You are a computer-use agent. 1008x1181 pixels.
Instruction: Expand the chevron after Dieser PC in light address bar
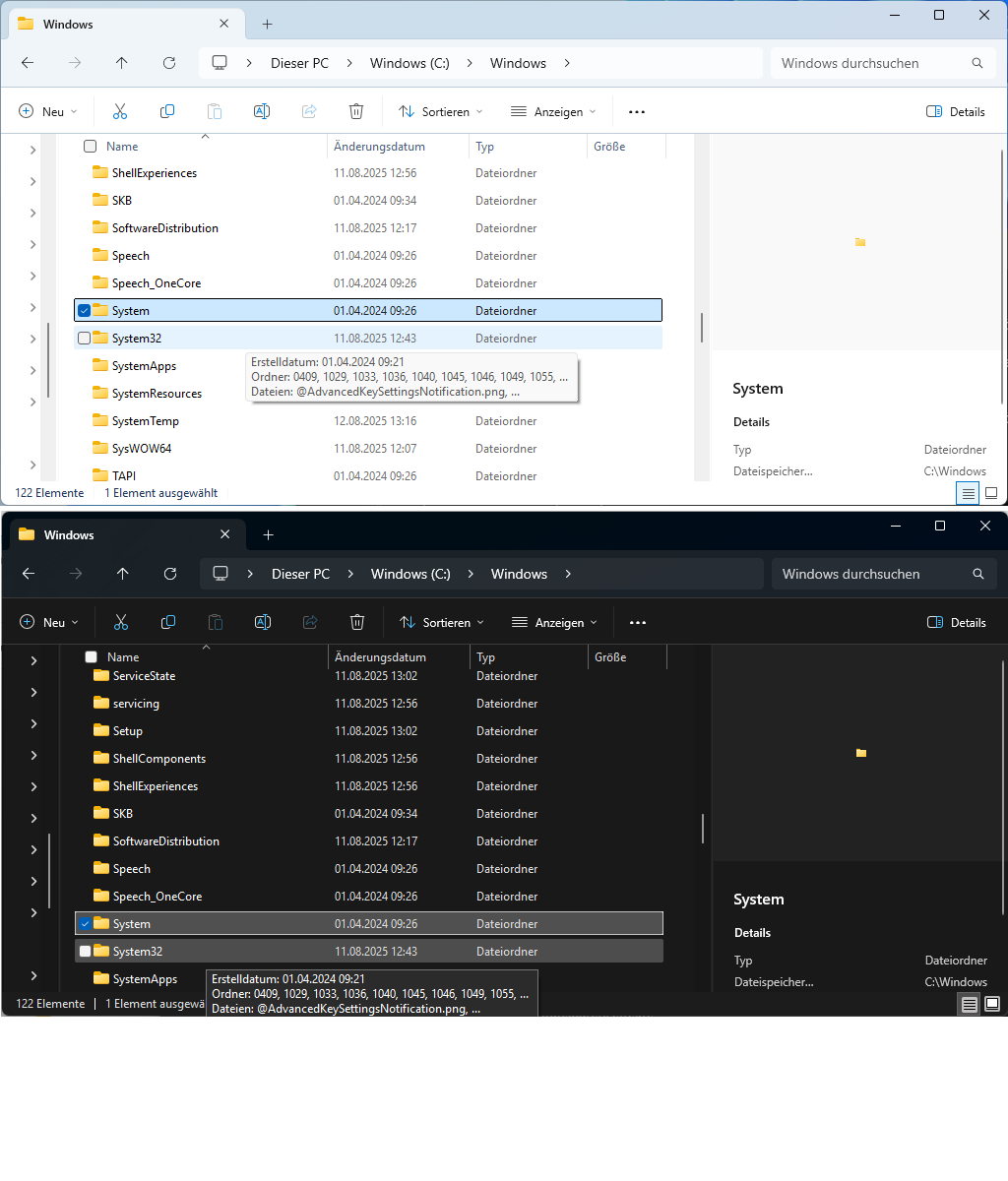pyautogui.click(x=349, y=63)
